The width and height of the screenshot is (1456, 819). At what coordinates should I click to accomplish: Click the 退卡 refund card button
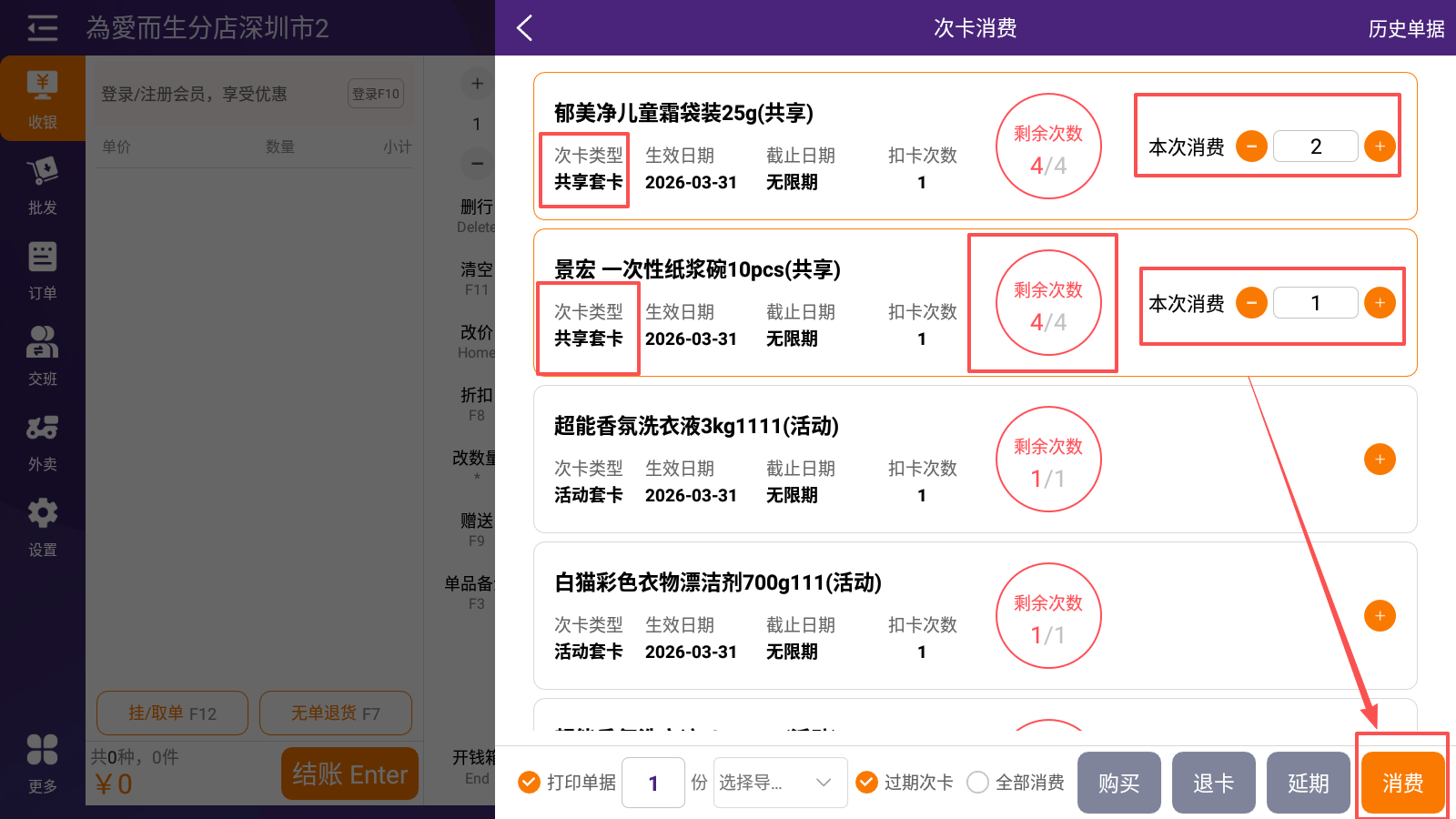point(1213,783)
